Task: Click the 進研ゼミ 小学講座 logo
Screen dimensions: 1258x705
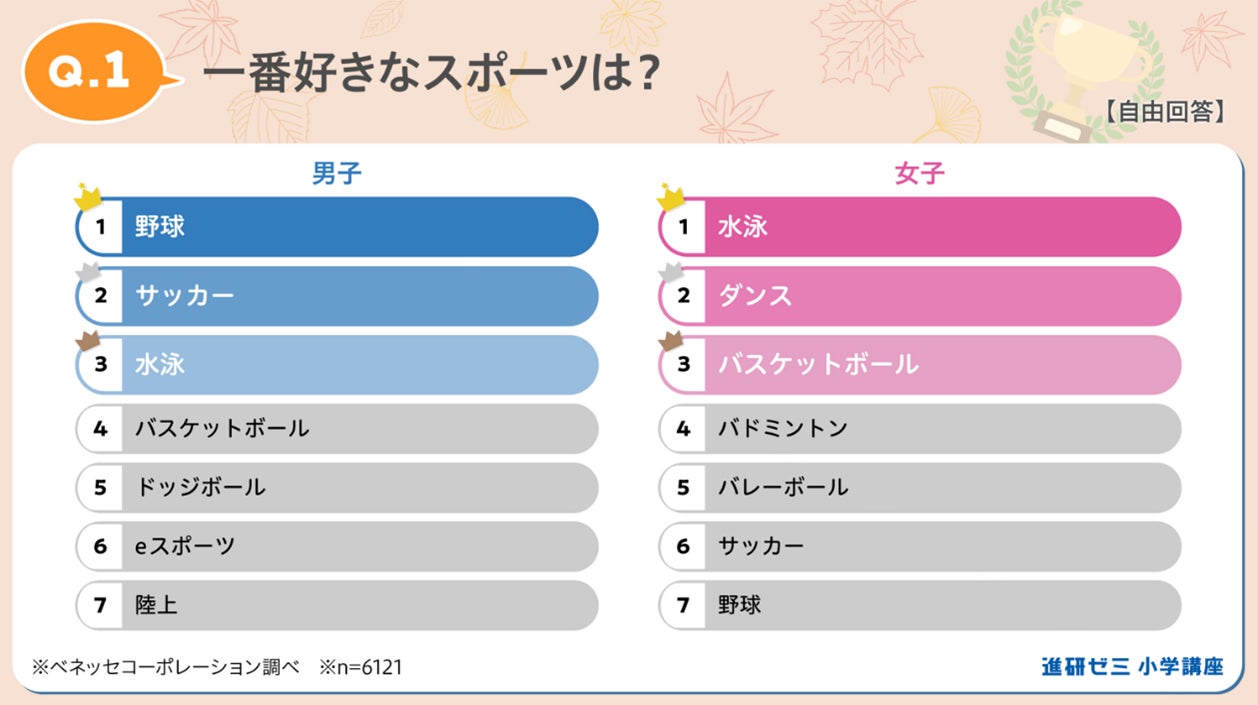Action: [x=1132, y=667]
